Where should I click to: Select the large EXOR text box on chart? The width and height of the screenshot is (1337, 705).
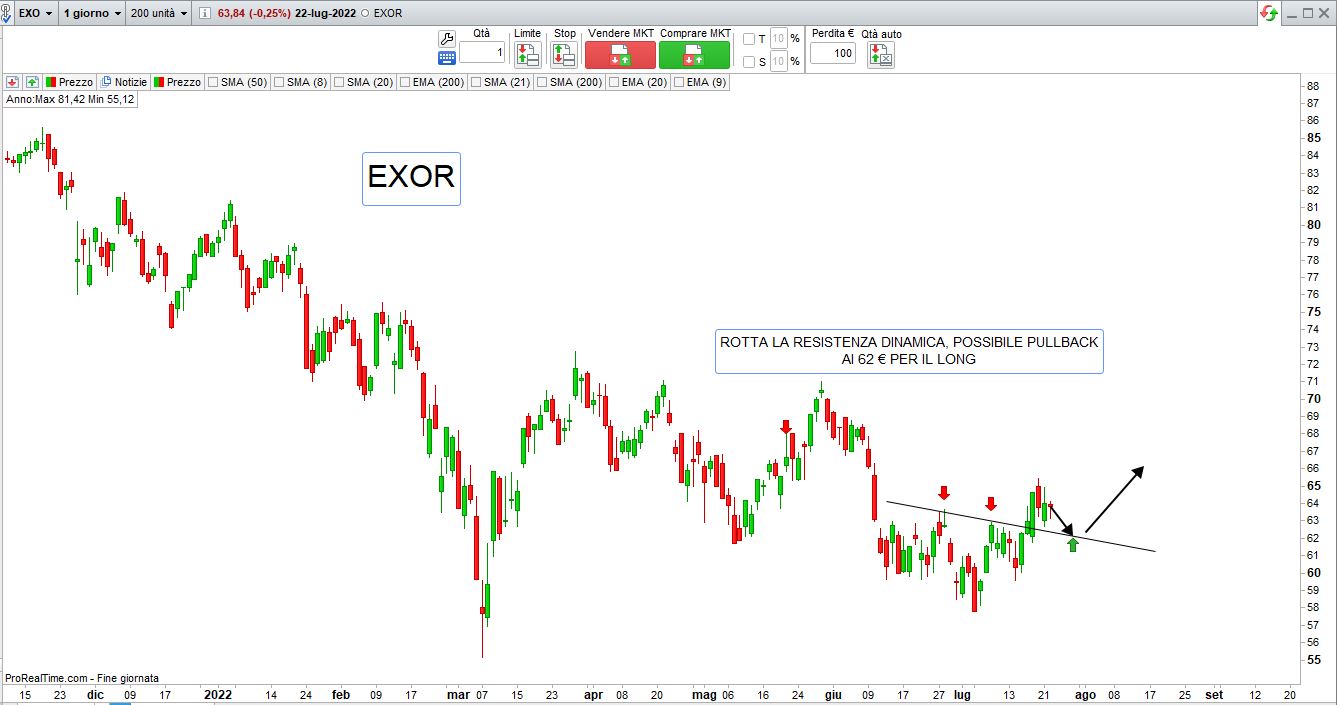pyautogui.click(x=411, y=178)
